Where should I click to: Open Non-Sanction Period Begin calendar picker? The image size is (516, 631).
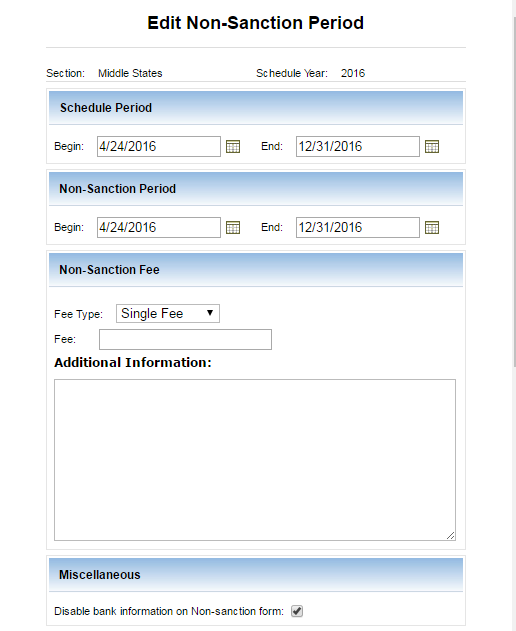(233, 227)
